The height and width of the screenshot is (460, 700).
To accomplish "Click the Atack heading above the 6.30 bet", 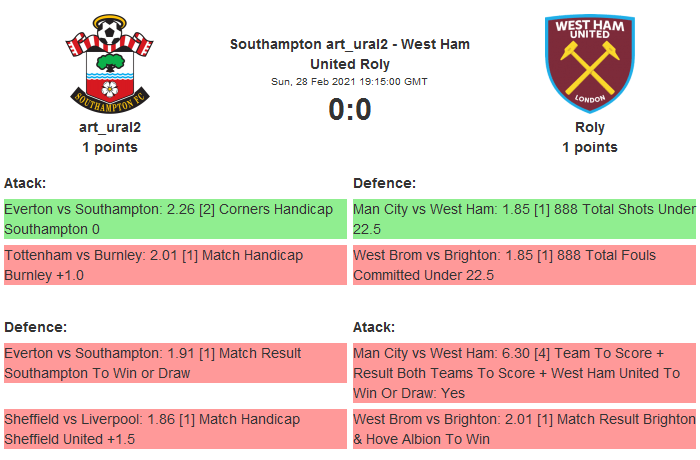I will pos(374,327).
